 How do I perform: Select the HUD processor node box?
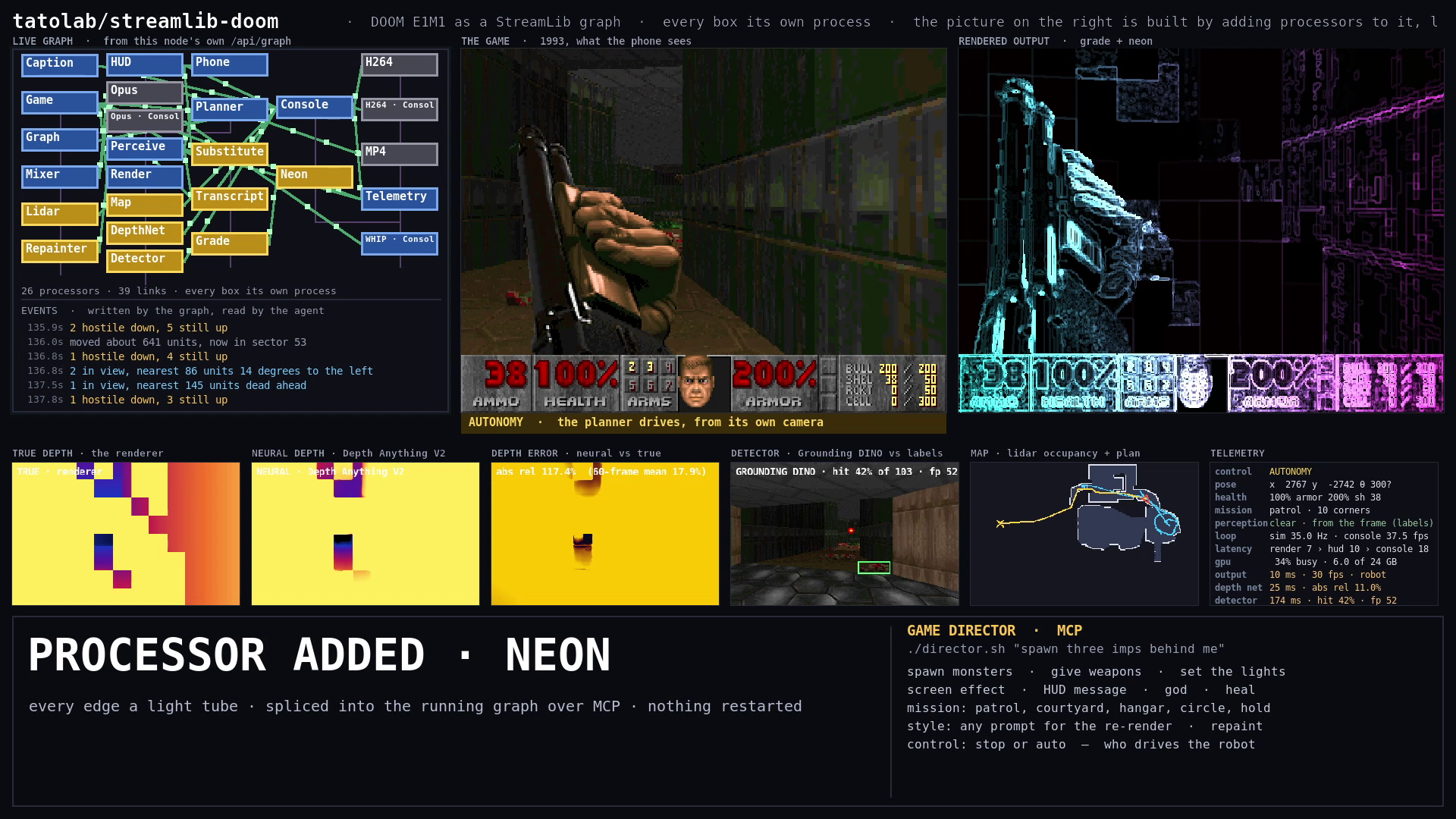click(x=145, y=64)
